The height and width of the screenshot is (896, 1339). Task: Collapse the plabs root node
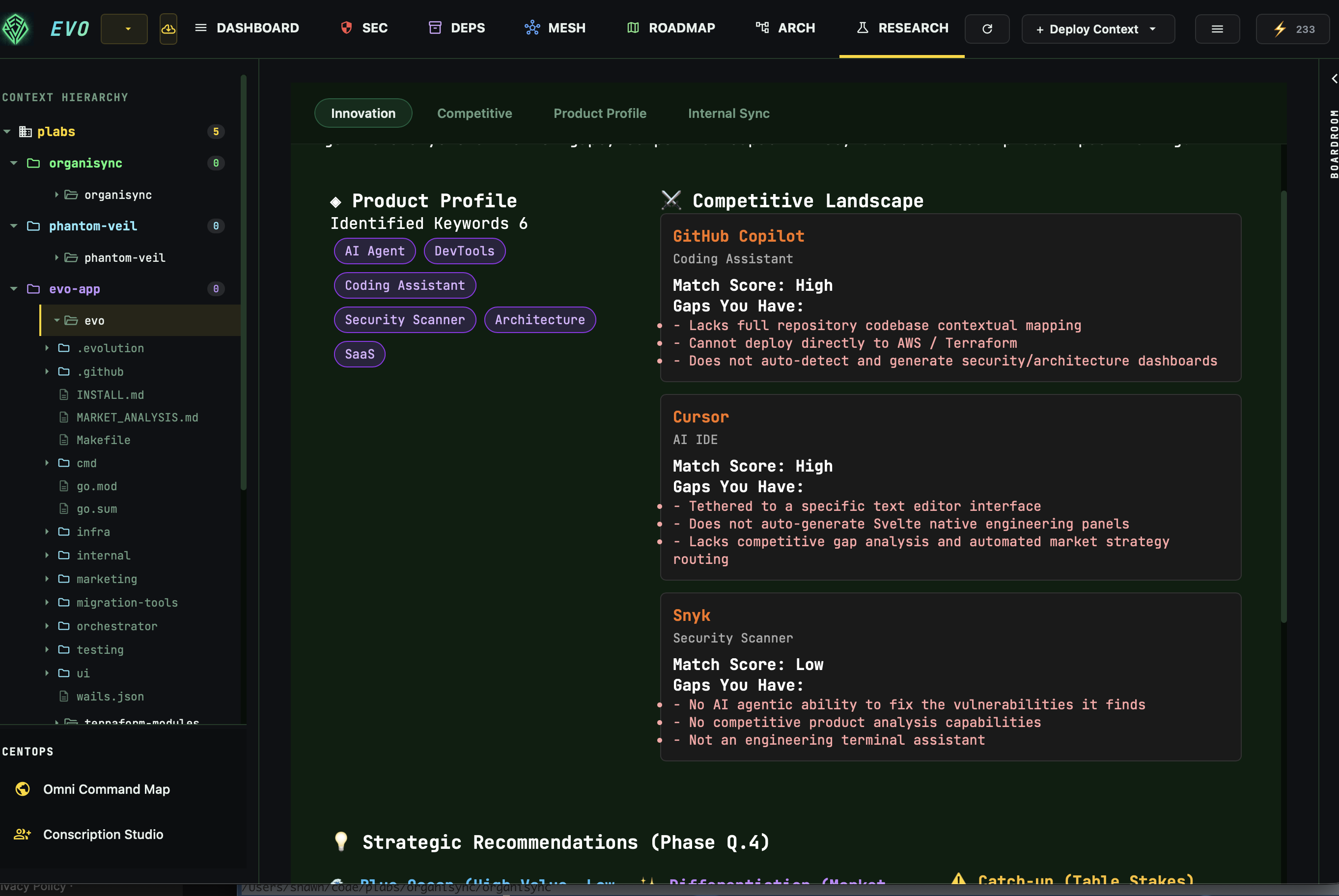pos(7,132)
